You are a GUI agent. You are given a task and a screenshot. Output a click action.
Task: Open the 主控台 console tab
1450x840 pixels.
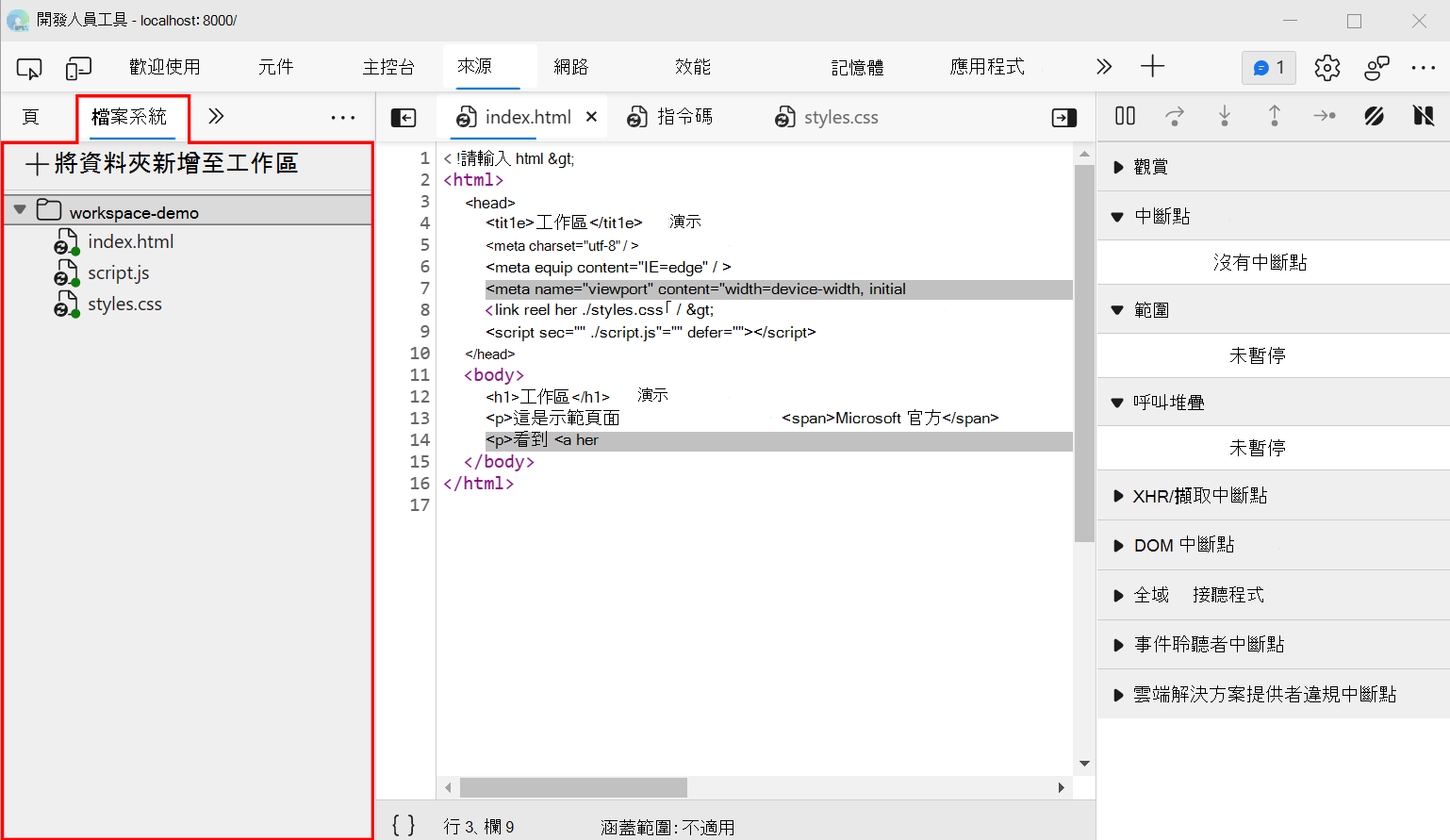click(x=388, y=67)
